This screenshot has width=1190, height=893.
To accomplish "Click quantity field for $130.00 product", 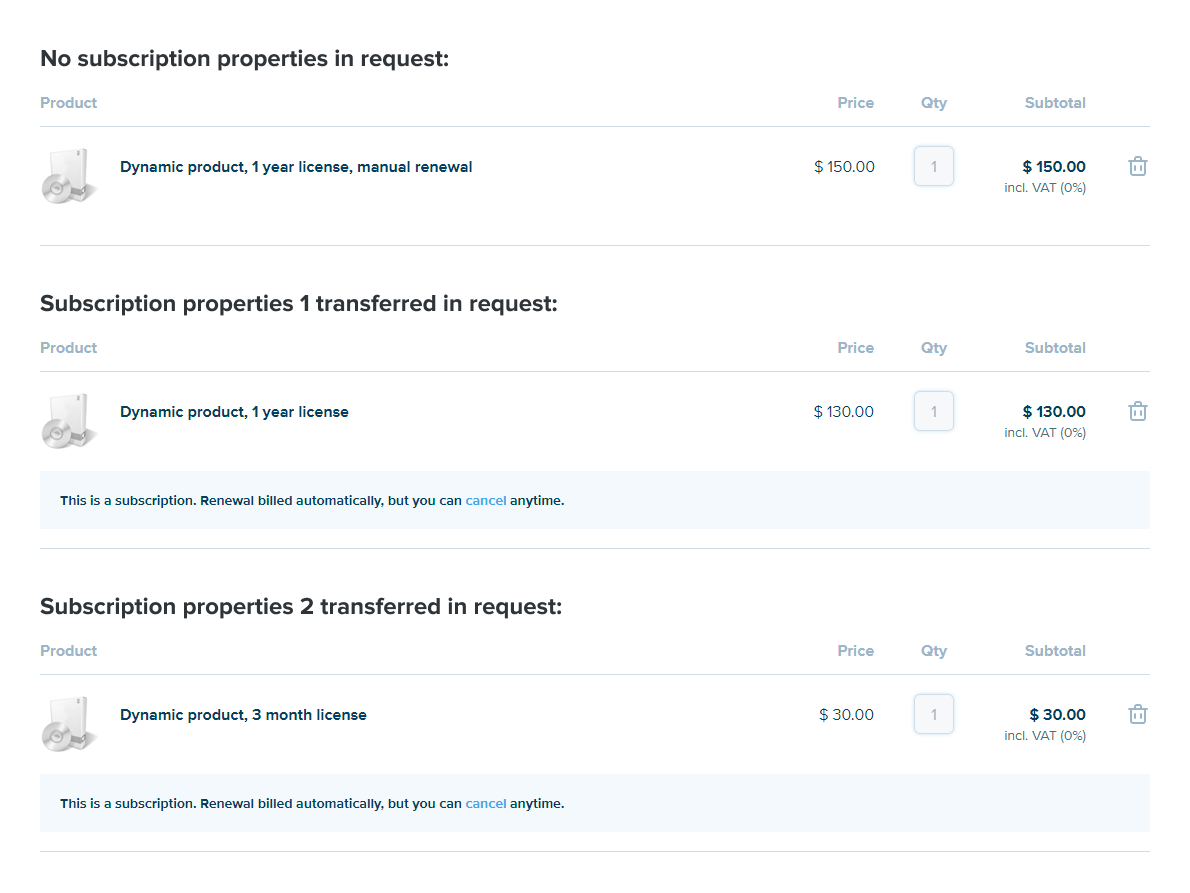I will coord(934,412).
